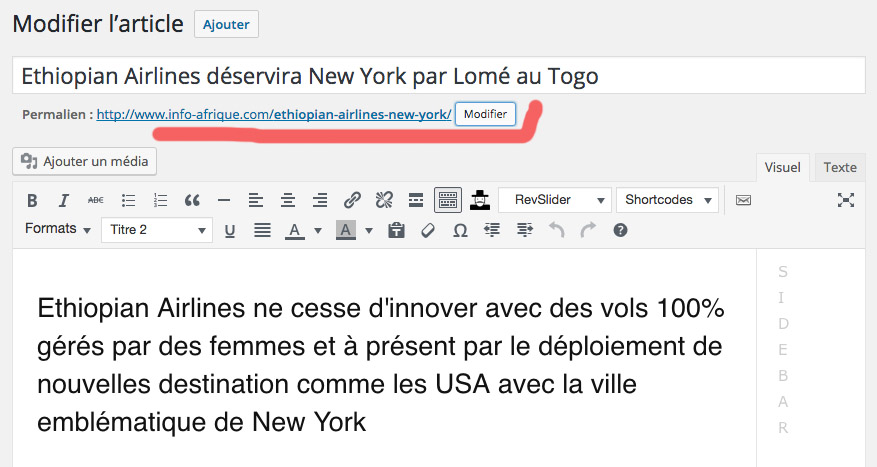The width and height of the screenshot is (877, 467).
Task: Enter distraction-free fullscreen mode
Action: click(846, 200)
